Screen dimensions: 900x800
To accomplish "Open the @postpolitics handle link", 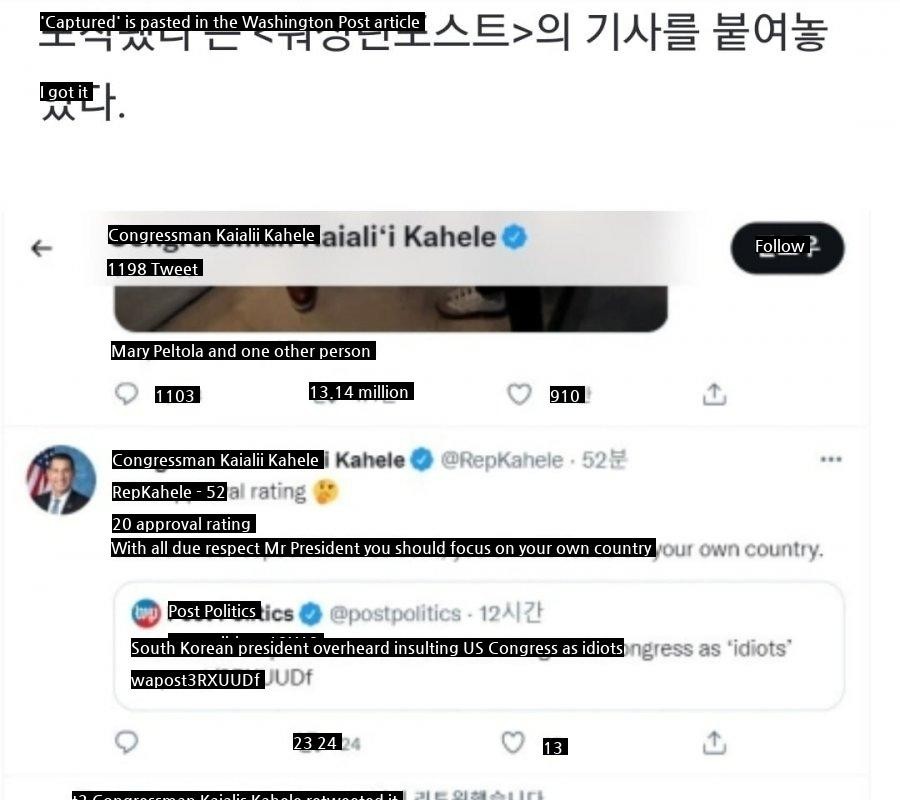I will 395,613.
